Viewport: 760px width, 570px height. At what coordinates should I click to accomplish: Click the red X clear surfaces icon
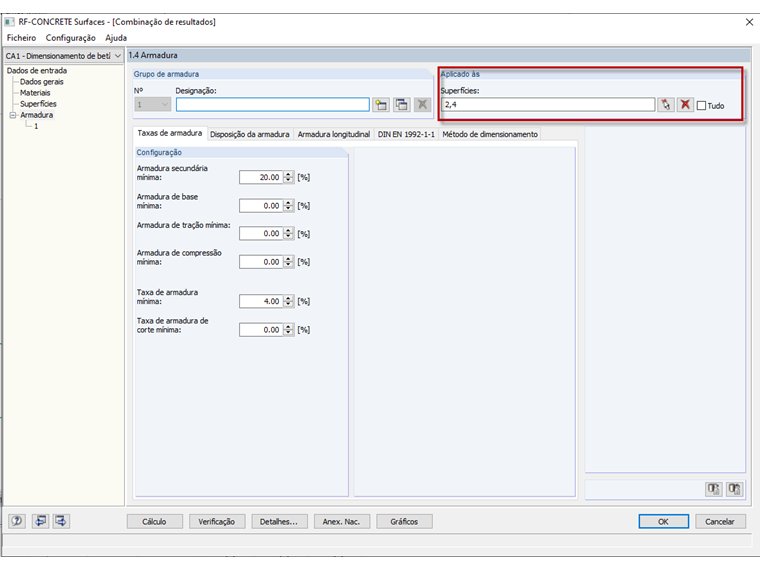pyautogui.click(x=685, y=105)
